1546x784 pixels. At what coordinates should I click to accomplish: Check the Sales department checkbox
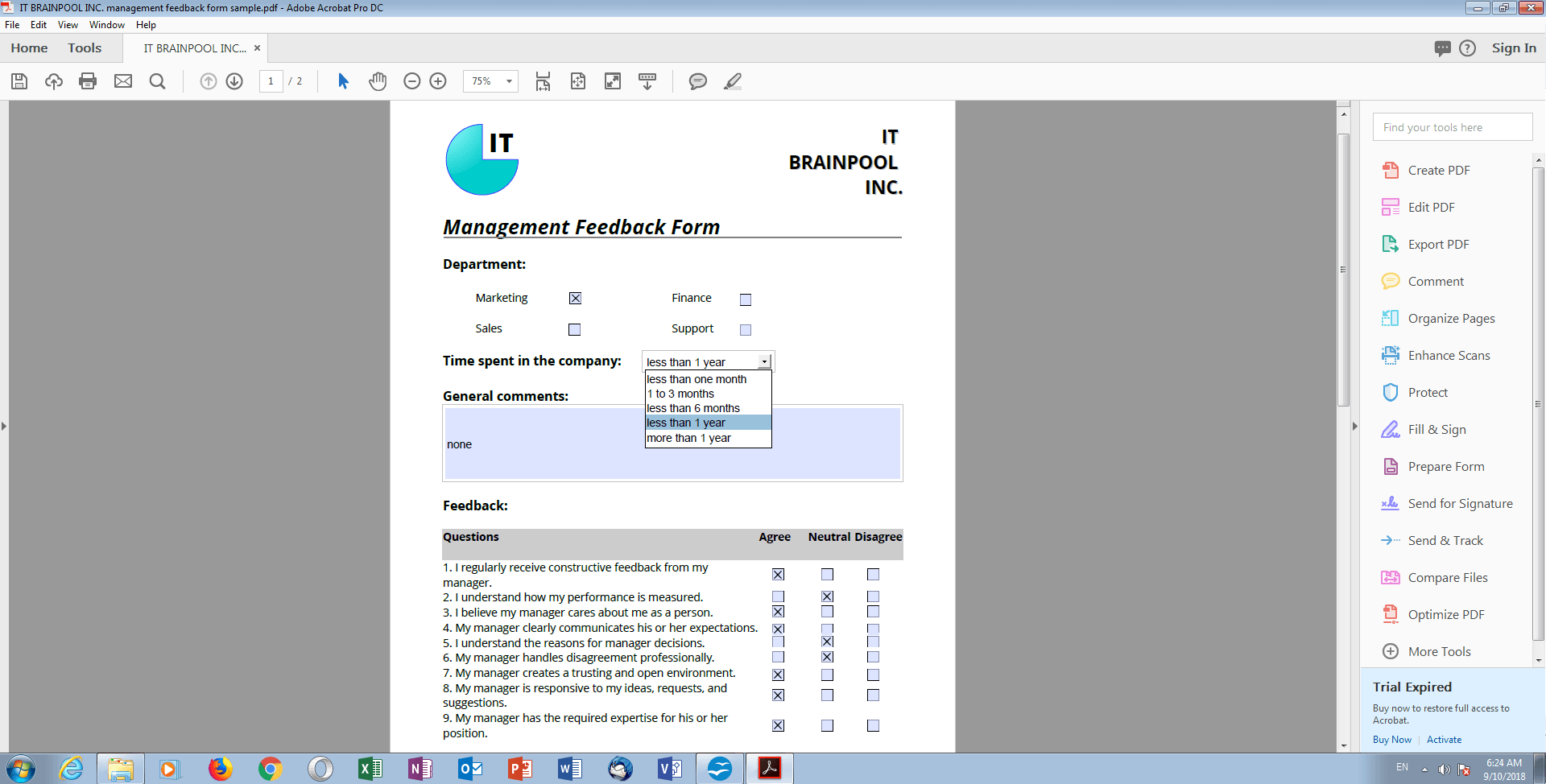point(574,328)
